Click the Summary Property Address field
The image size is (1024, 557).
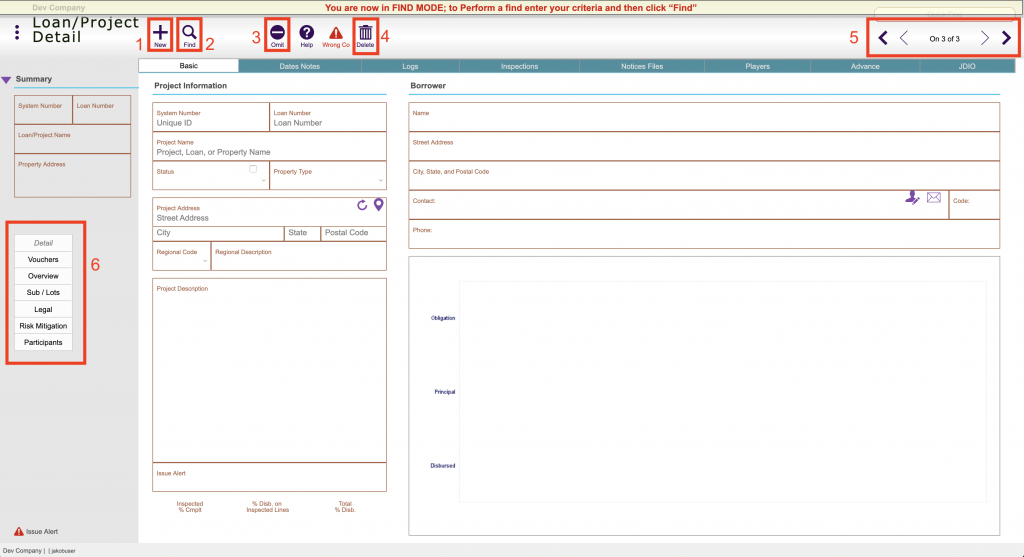point(72,176)
